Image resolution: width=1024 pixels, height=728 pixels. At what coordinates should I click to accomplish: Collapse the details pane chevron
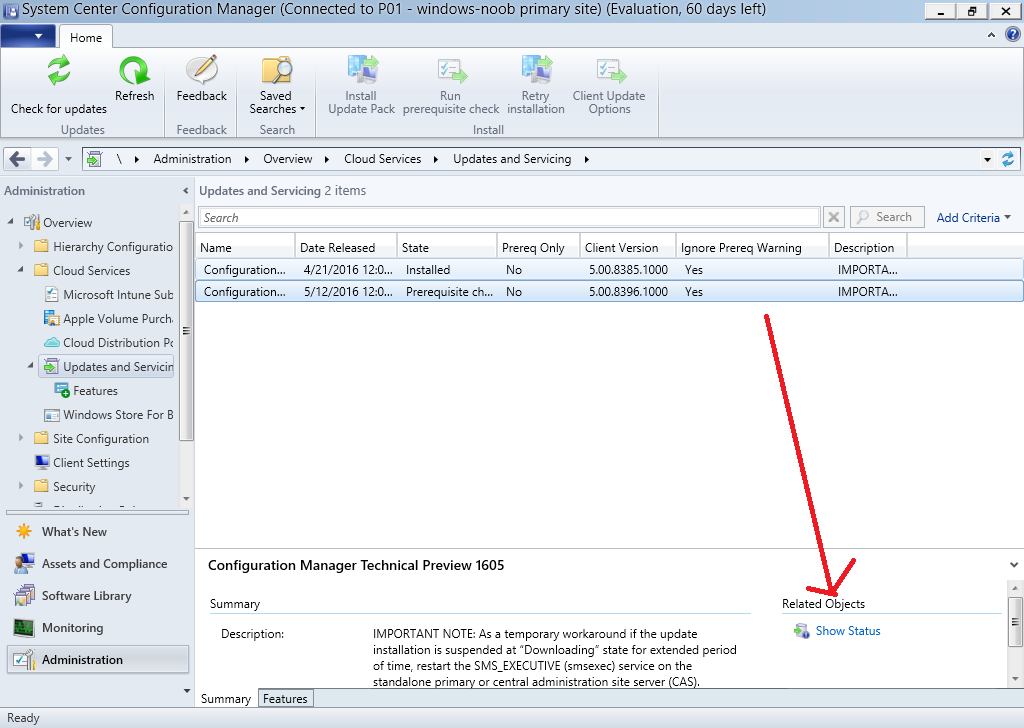coord(1014,565)
